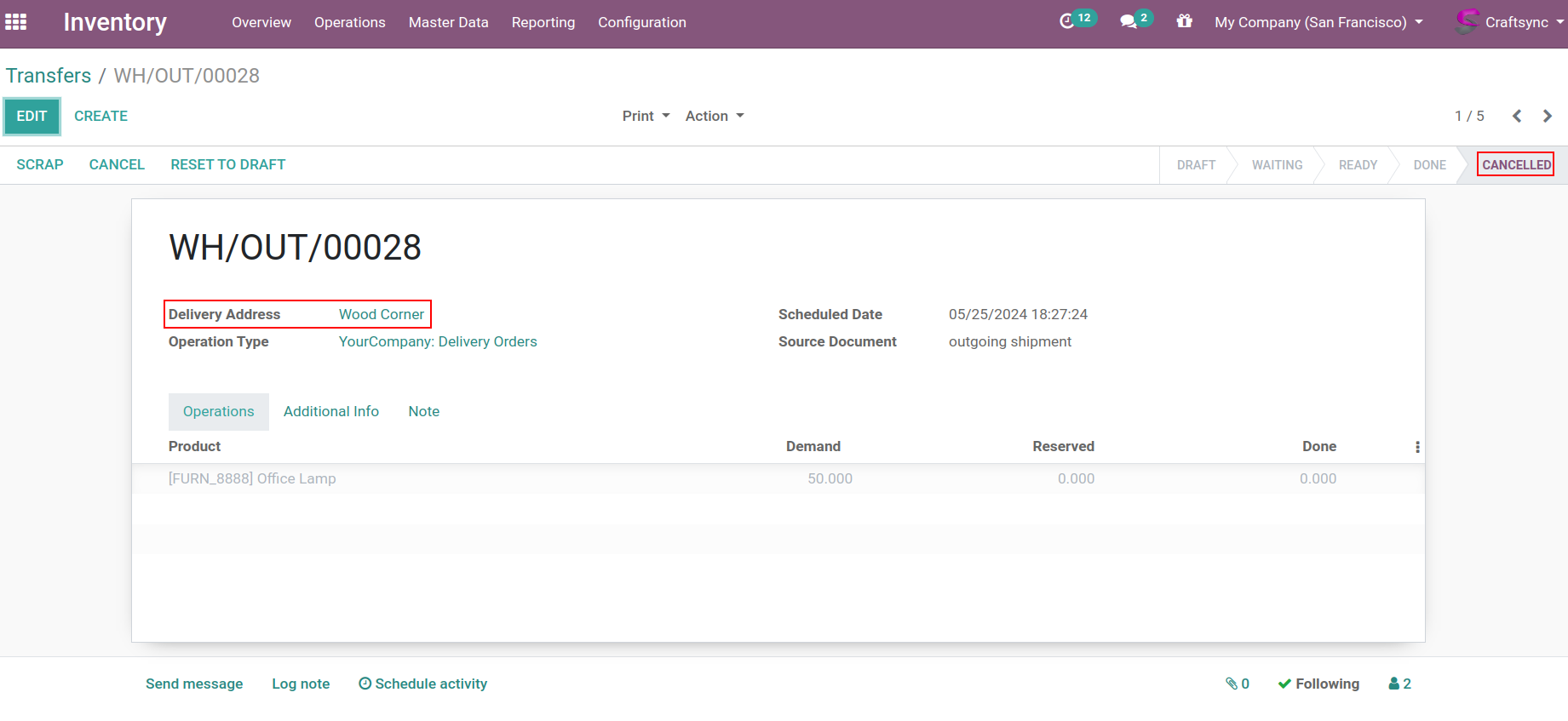Open the Master Data menu

tap(448, 22)
